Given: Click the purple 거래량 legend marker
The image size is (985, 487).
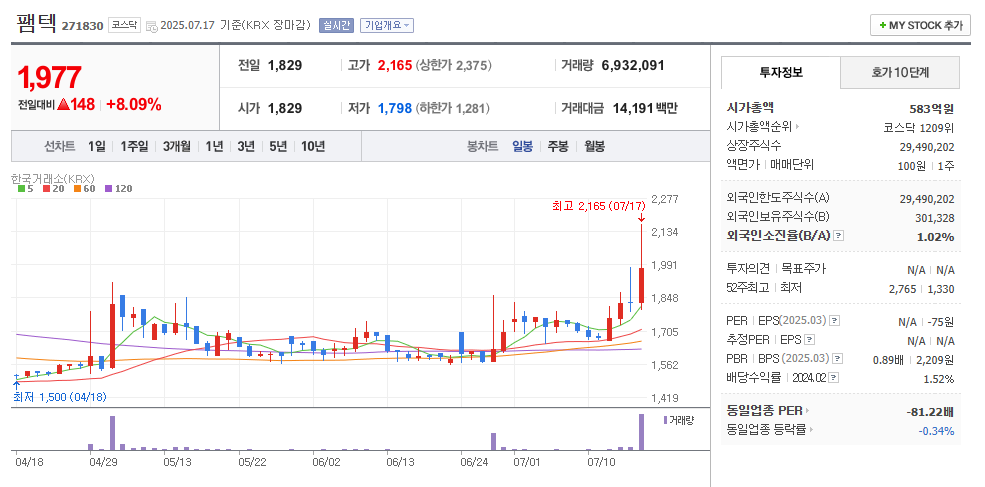Looking at the screenshot, I should (x=666, y=420).
